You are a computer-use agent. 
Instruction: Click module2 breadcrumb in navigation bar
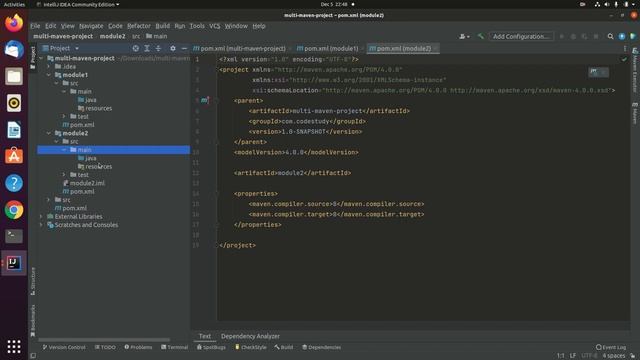pos(112,36)
